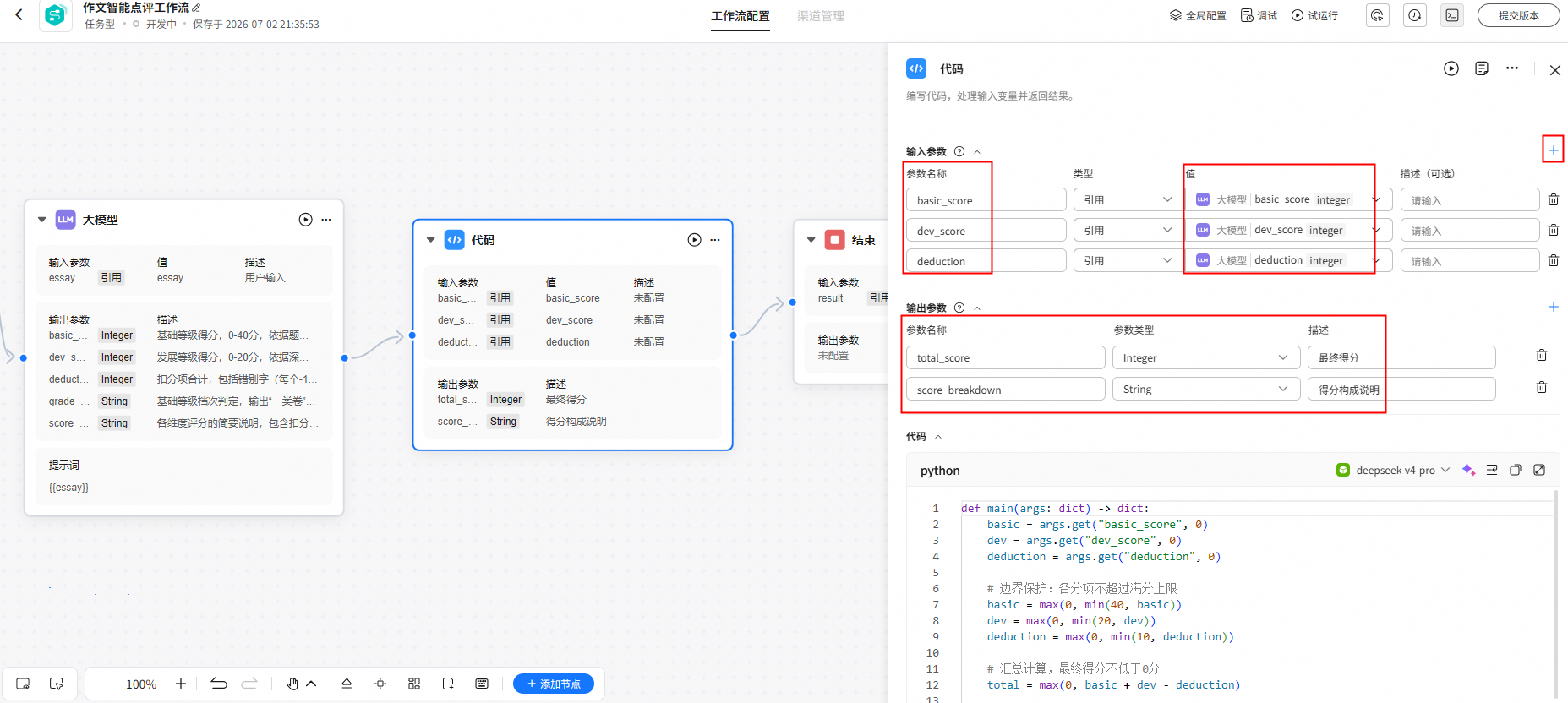This screenshot has height=703, width=1568.
Task: Collapse the 结束 node card
Action: (x=811, y=240)
